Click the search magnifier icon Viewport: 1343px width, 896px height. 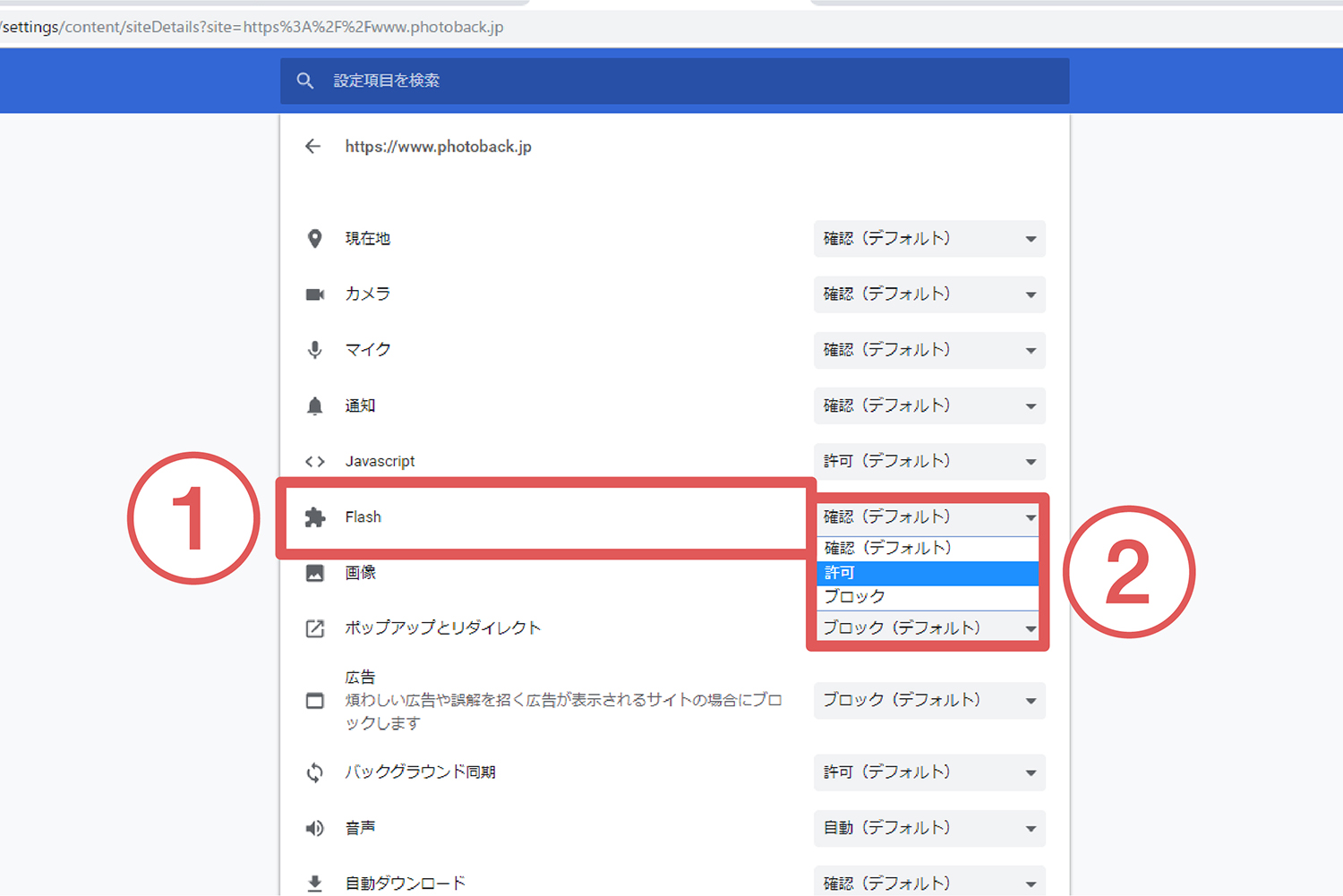tap(305, 81)
